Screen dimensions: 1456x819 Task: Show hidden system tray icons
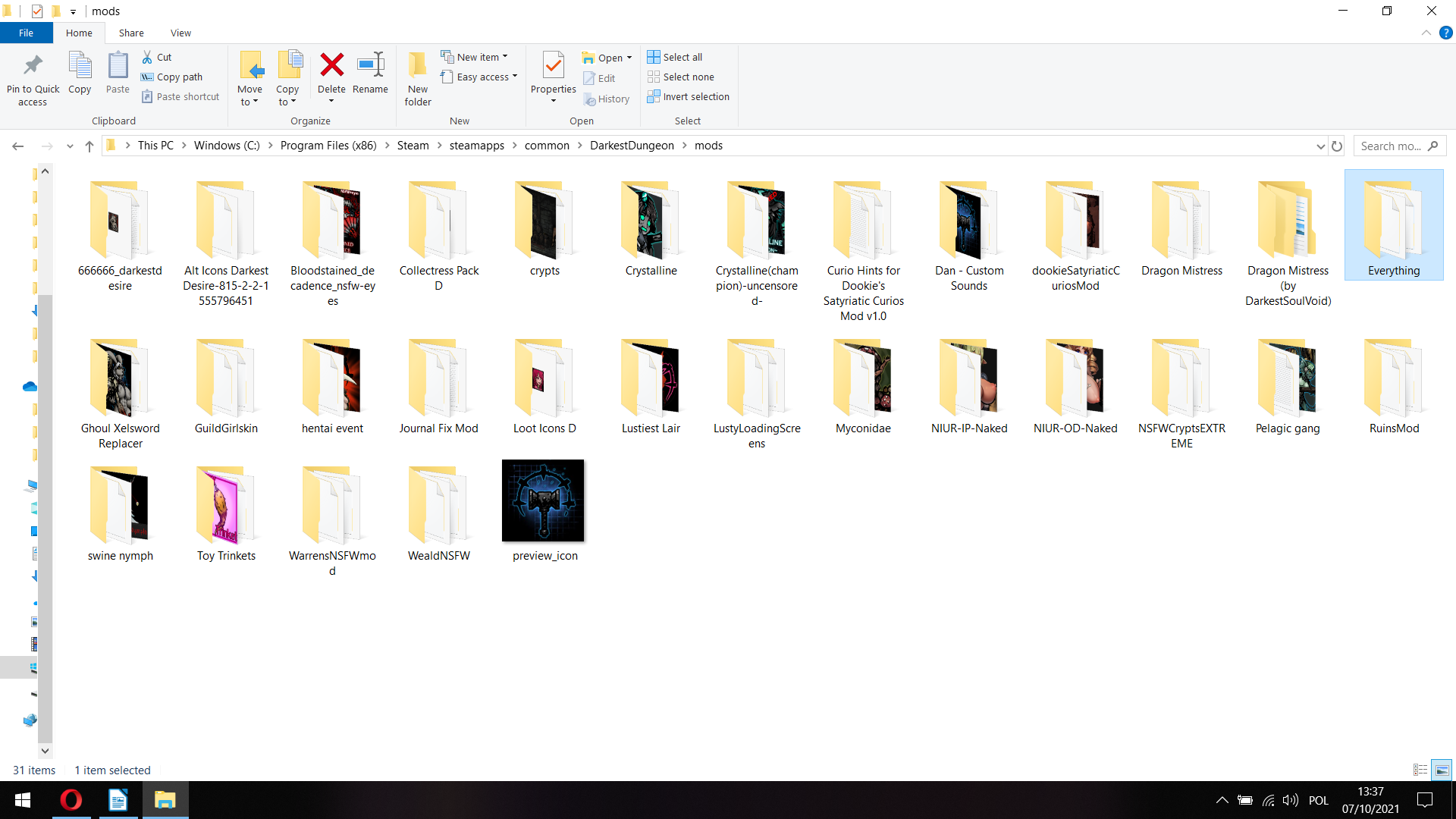pyautogui.click(x=1222, y=800)
